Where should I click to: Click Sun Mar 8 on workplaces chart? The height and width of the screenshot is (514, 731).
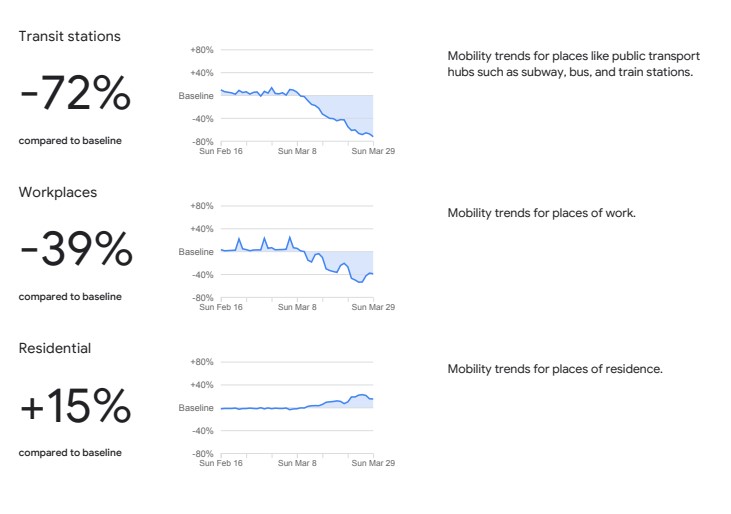click(x=297, y=307)
